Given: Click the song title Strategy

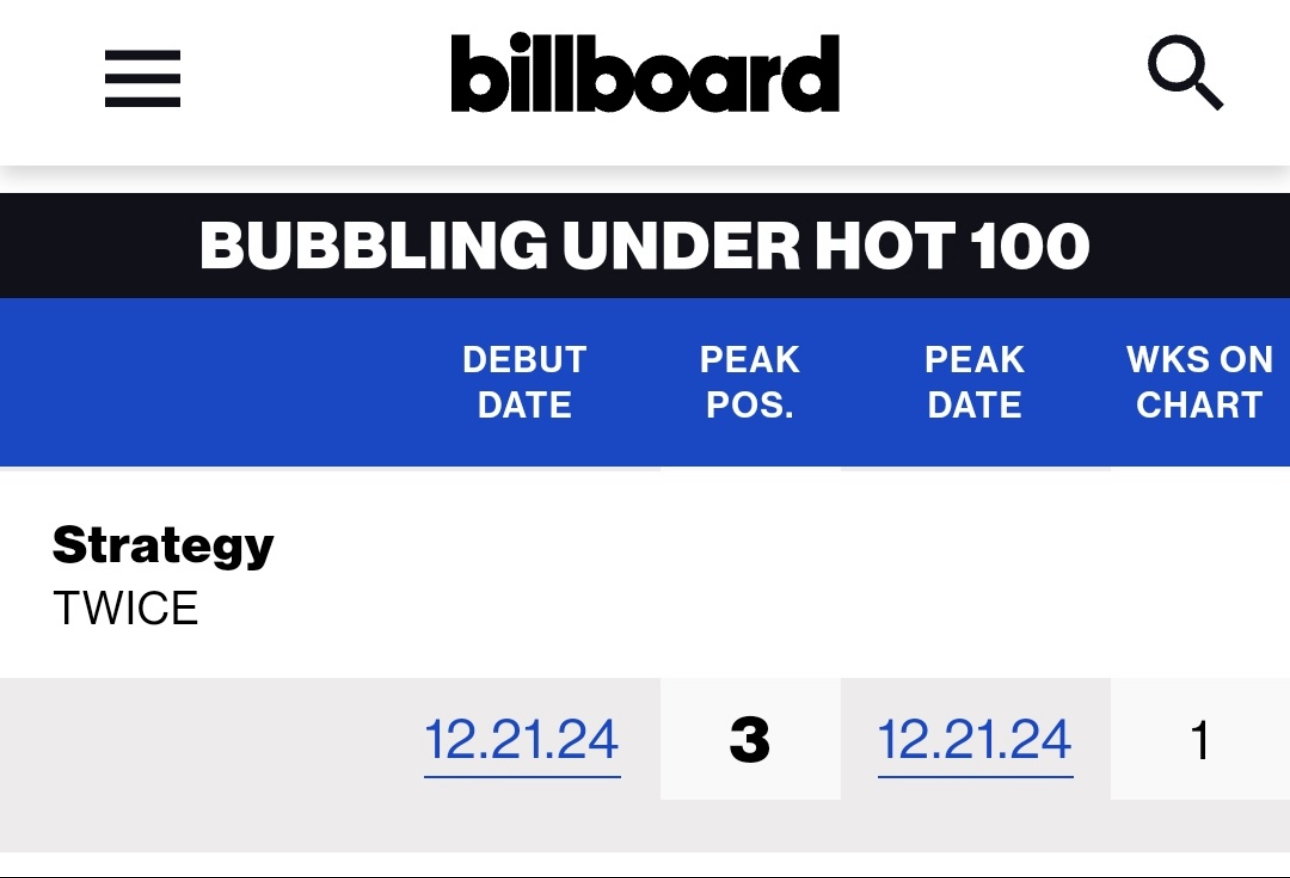Looking at the screenshot, I should 163,545.
